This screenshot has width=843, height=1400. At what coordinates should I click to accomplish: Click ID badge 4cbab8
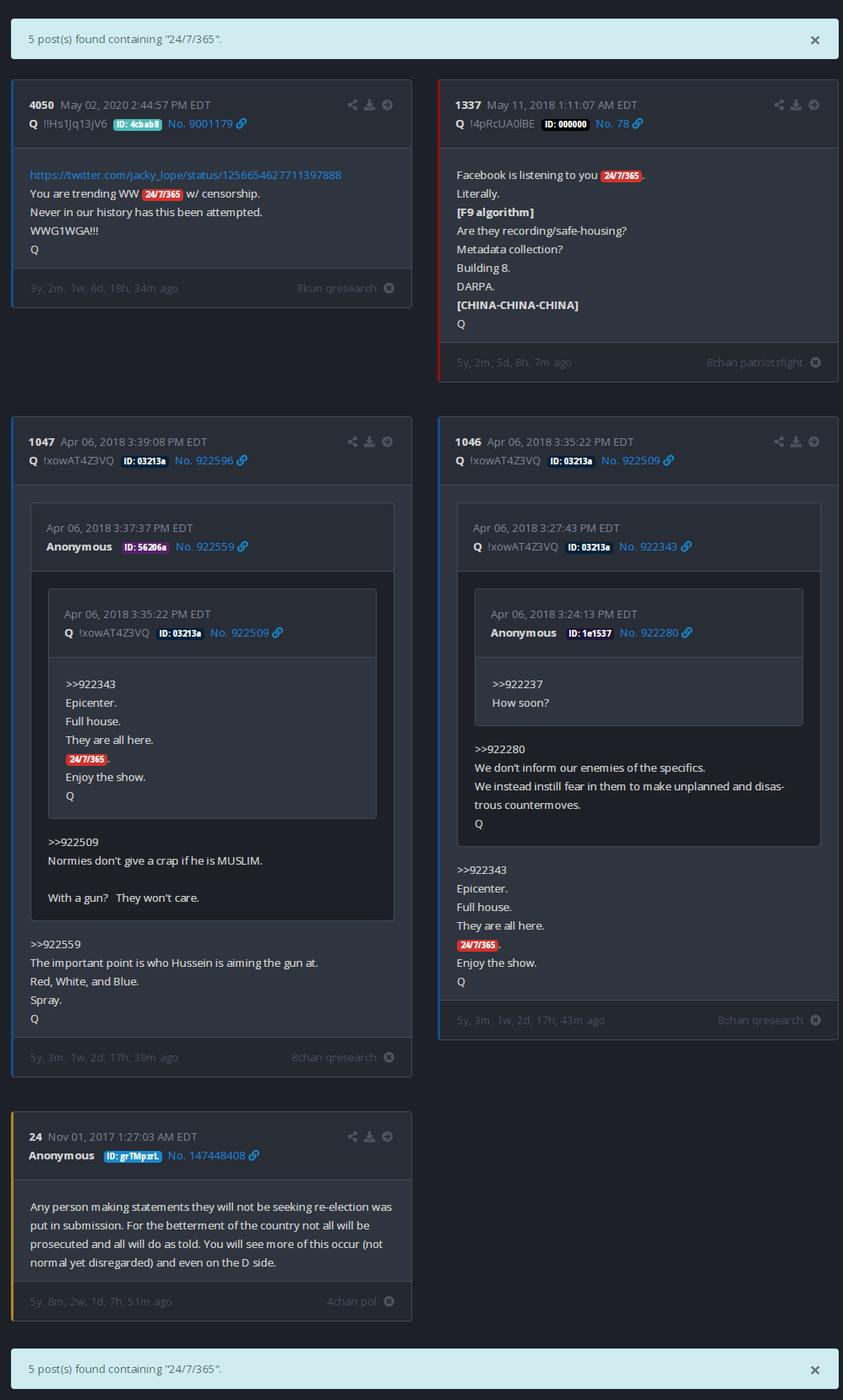pyautogui.click(x=138, y=124)
